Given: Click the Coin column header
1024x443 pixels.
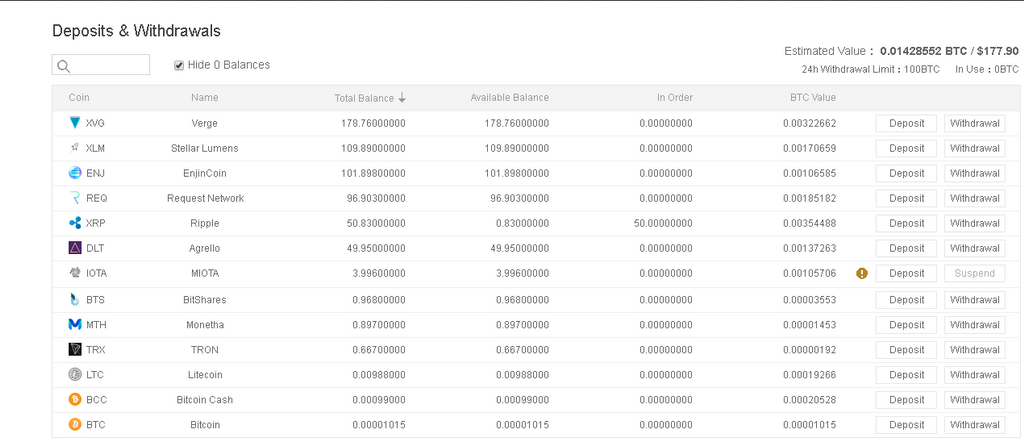Looking at the screenshot, I should [x=79, y=97].
